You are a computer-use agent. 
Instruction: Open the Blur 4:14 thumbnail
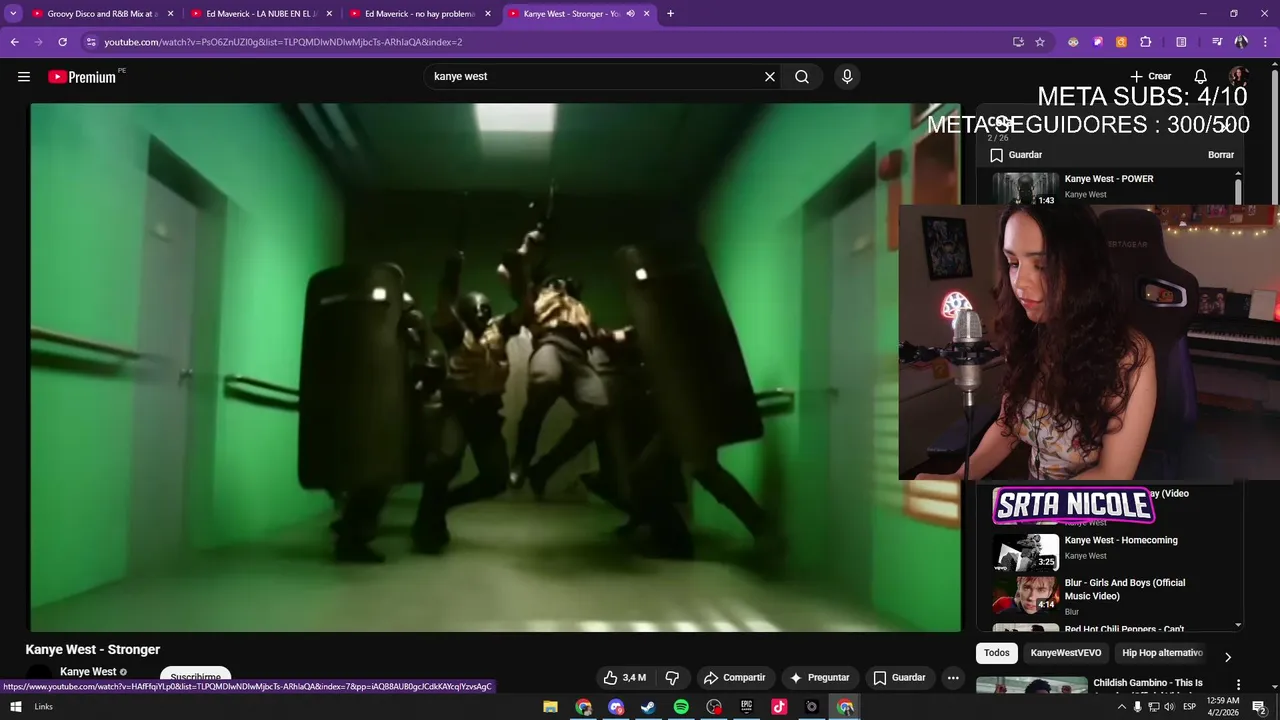click(x=1025, y=595)
